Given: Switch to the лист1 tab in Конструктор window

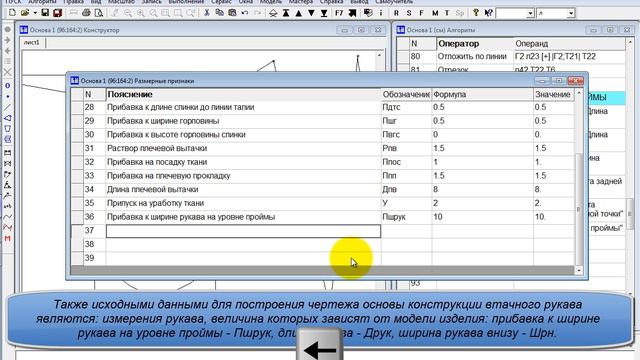Looking at the screenshot, I should [x=32, y=43].
